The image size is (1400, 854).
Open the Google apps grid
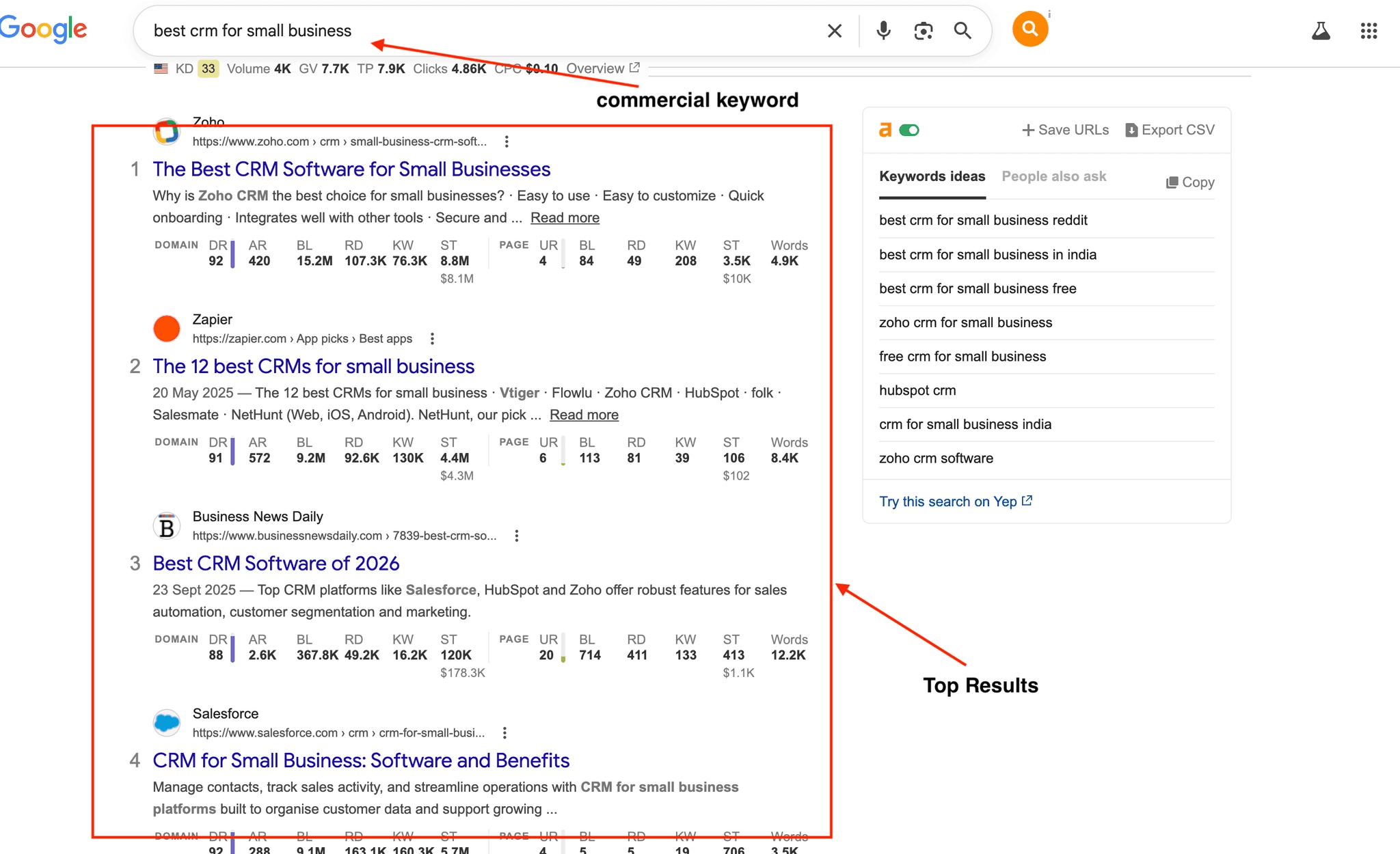coord(1369,31)
